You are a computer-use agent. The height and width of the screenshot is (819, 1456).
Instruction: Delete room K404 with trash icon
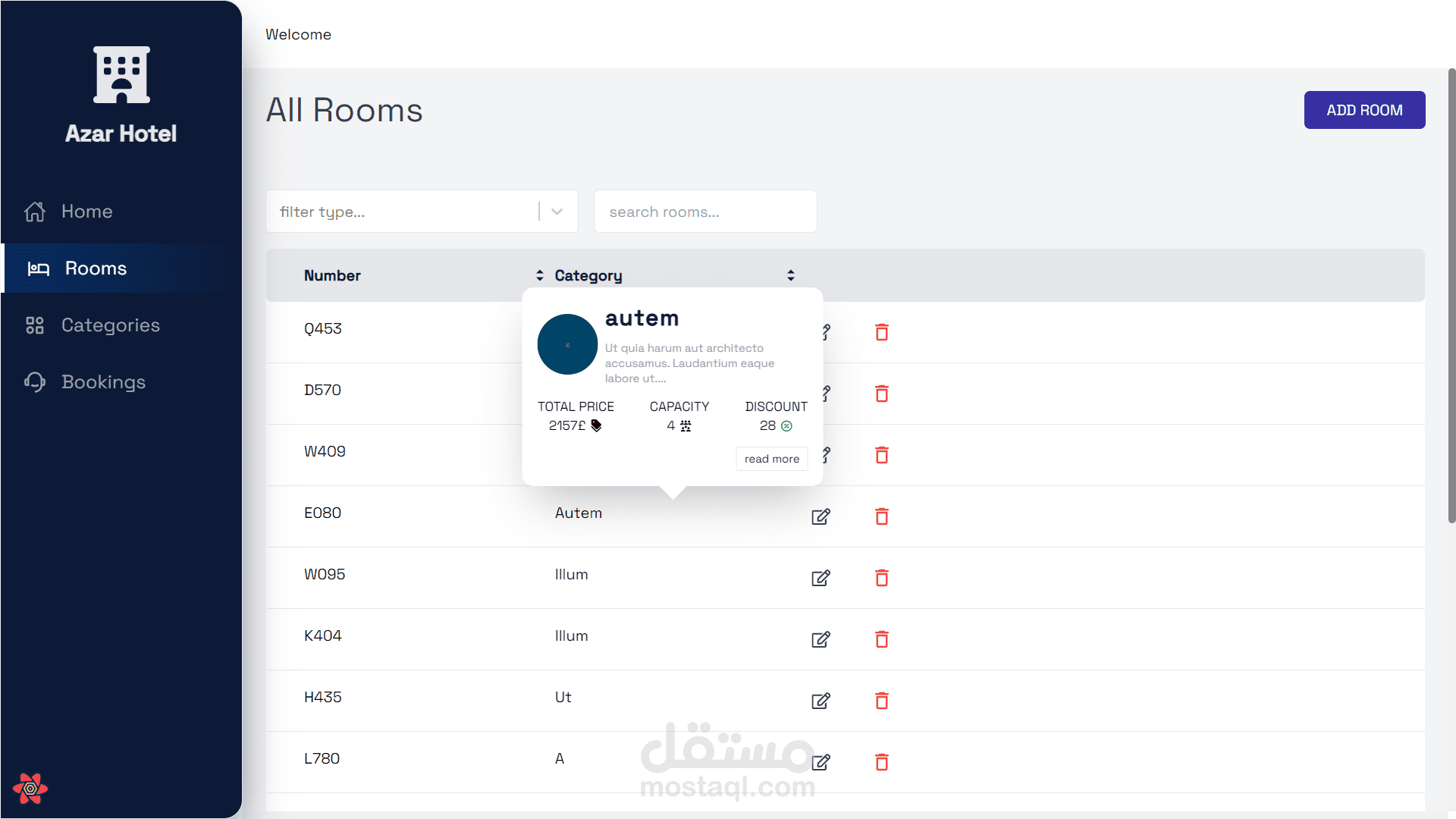tap(881, 639)
